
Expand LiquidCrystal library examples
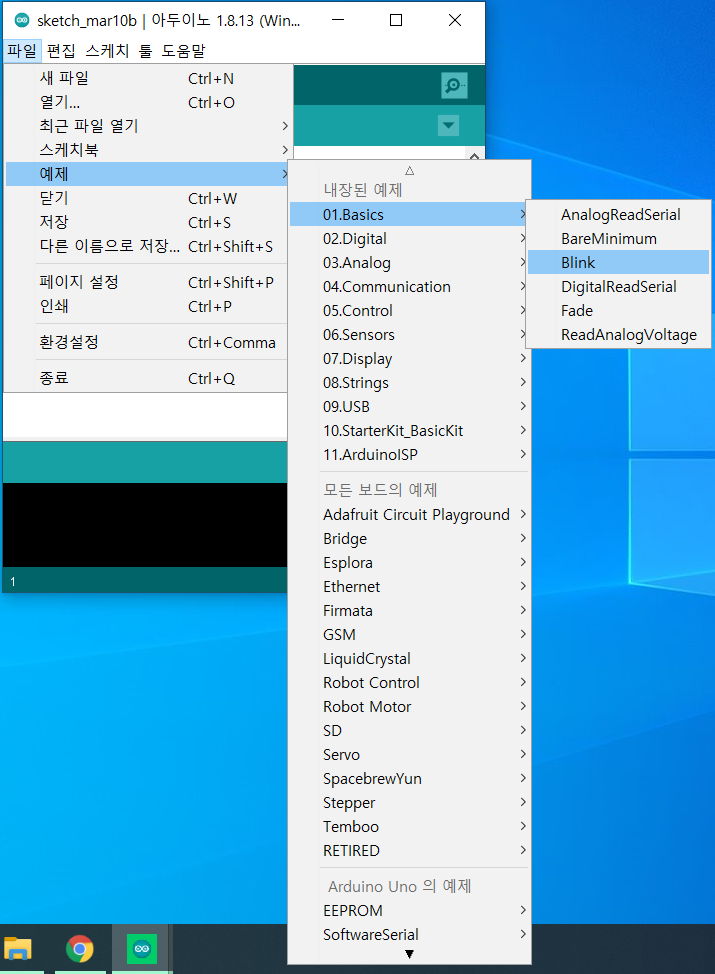(409, 658)
